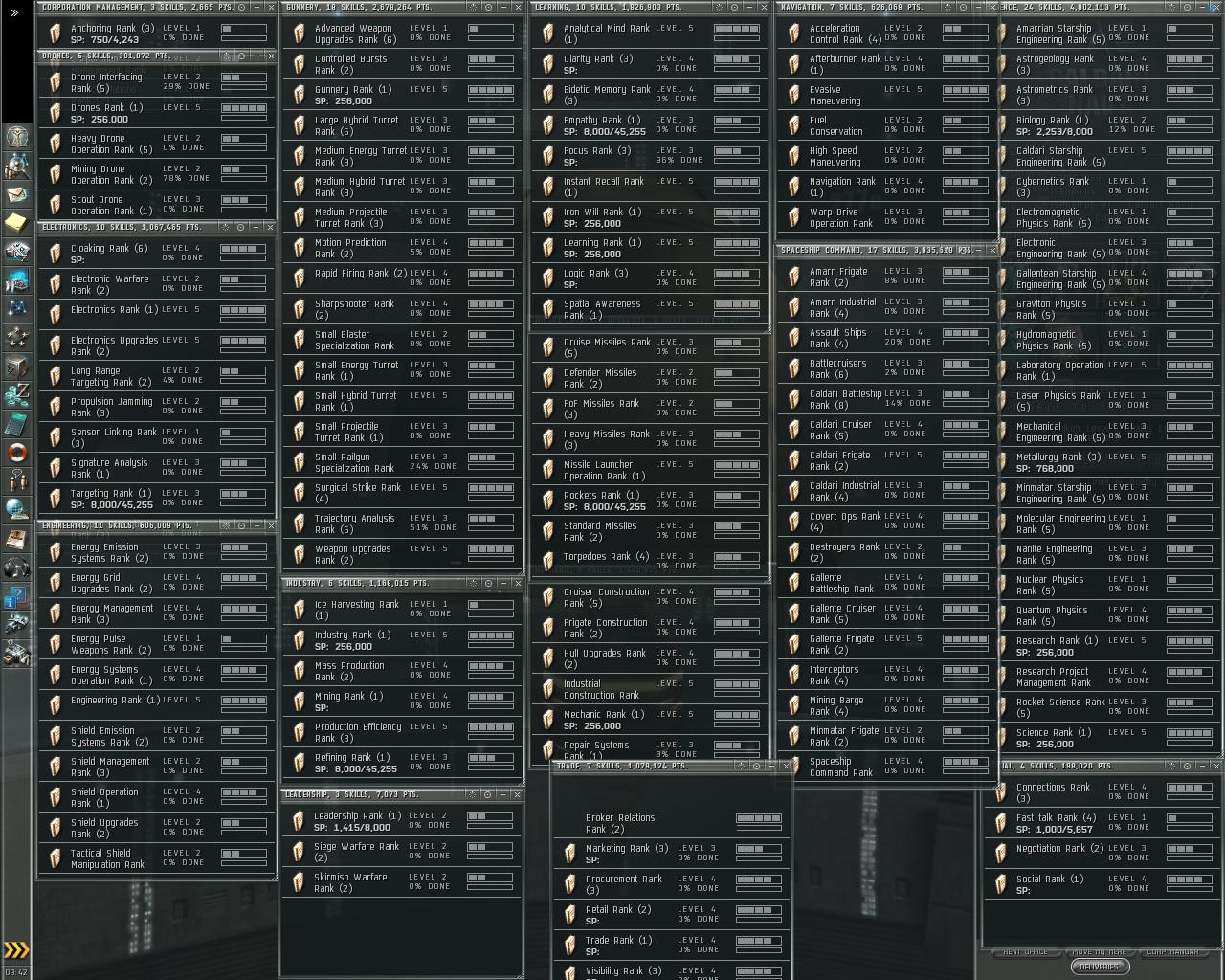Open the Assets cube icon
1225x980 pixels.
coord(16,367)
